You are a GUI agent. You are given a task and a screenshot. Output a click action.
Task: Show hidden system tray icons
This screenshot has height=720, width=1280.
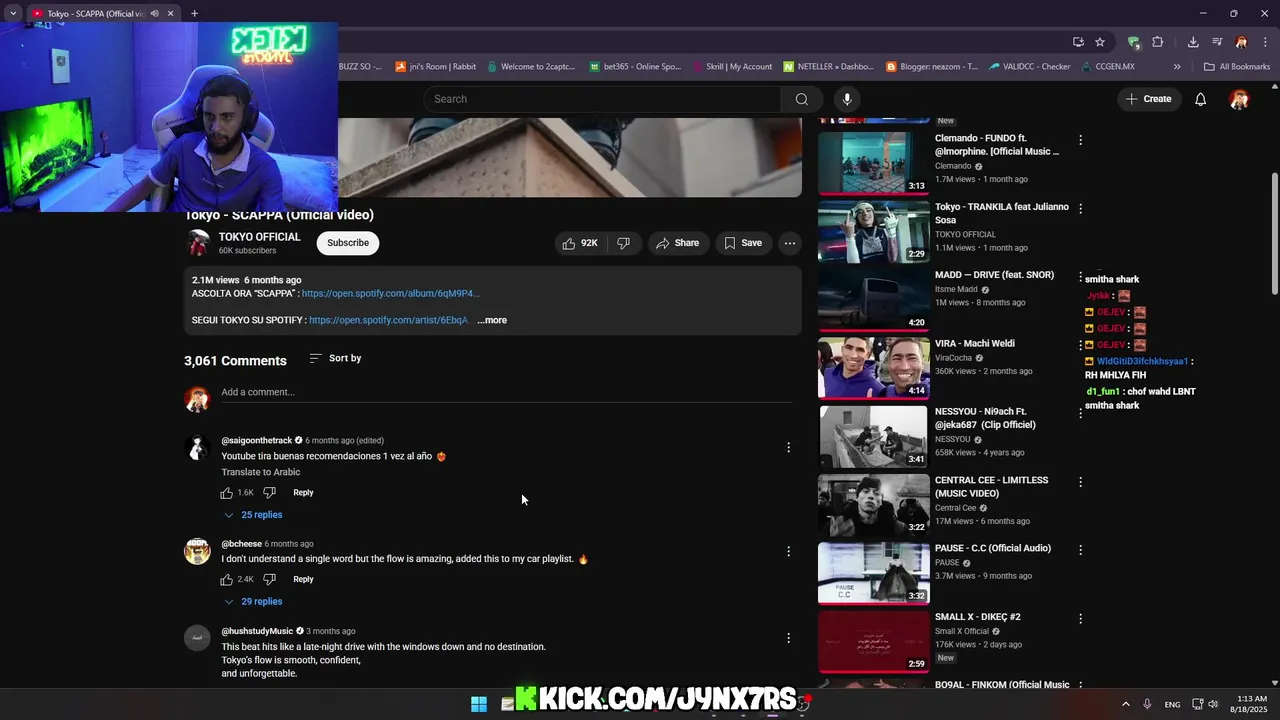(x=1125, y=704)
